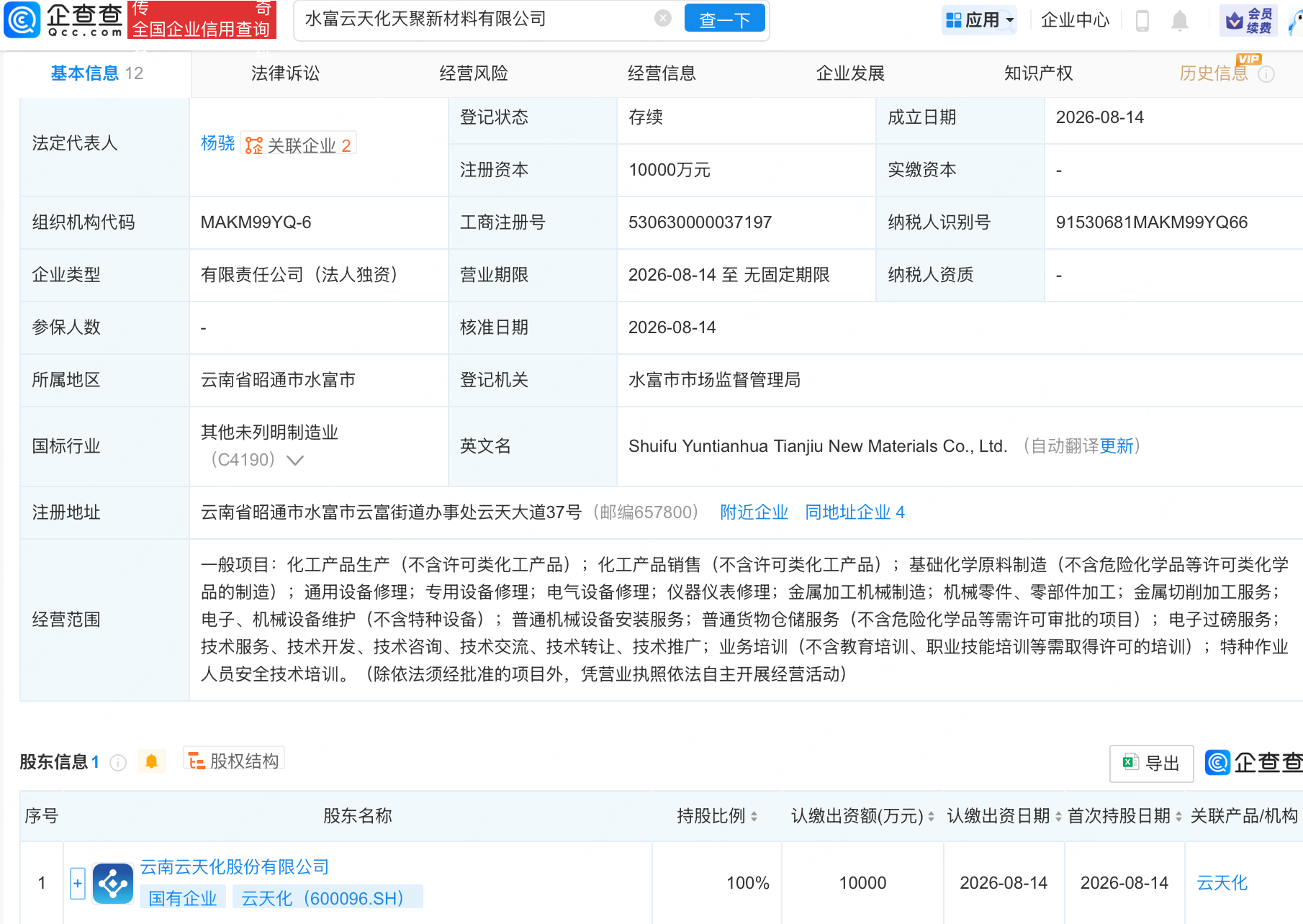
Task: Click the 历史信息 info icon
Action: pyautogui.click(x=1266, y=74)
